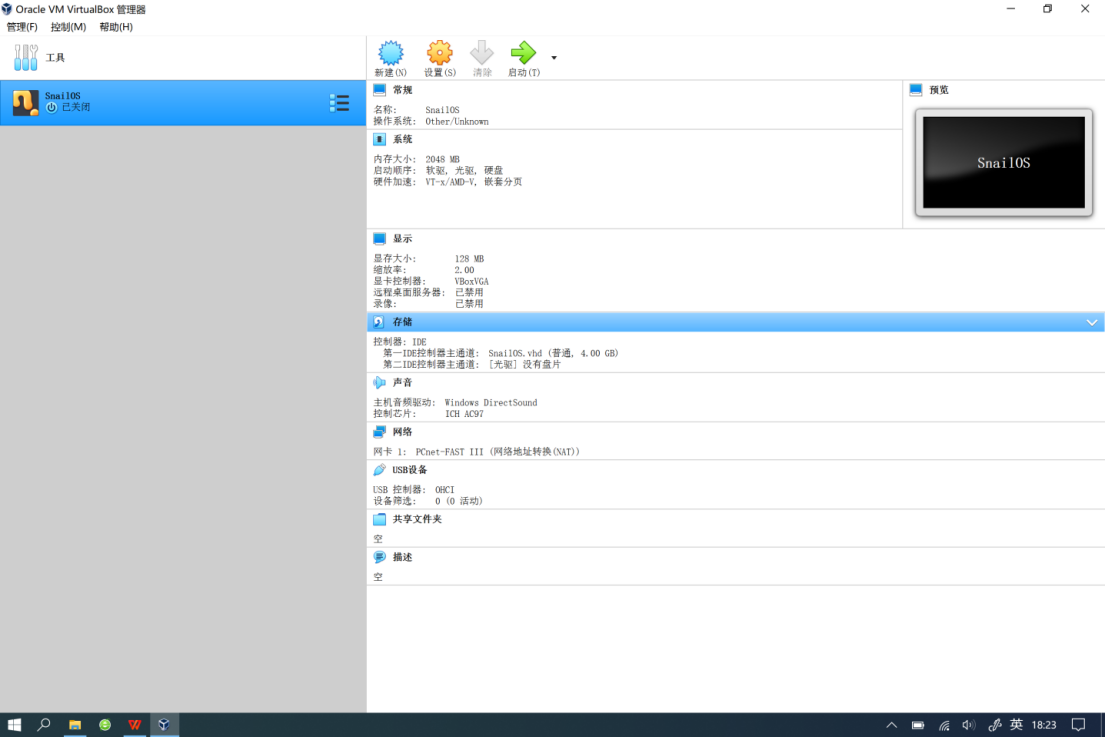Click the Windows DirectSound audio driver text

click(x=490, y=403)
